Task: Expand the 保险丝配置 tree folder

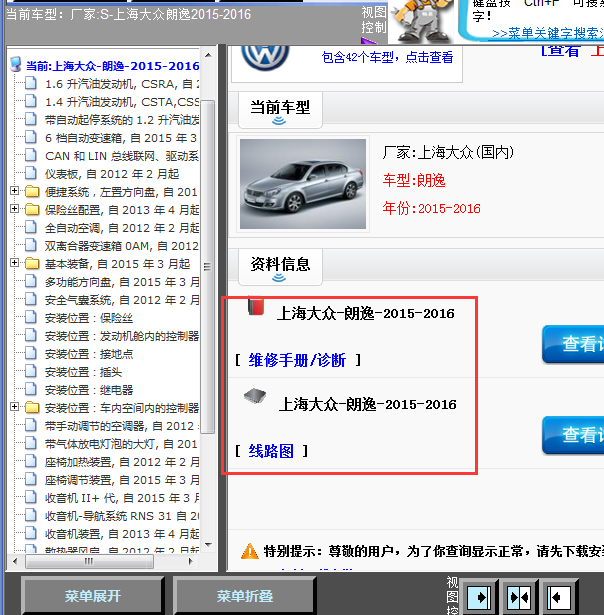Action: coord(14,209)
